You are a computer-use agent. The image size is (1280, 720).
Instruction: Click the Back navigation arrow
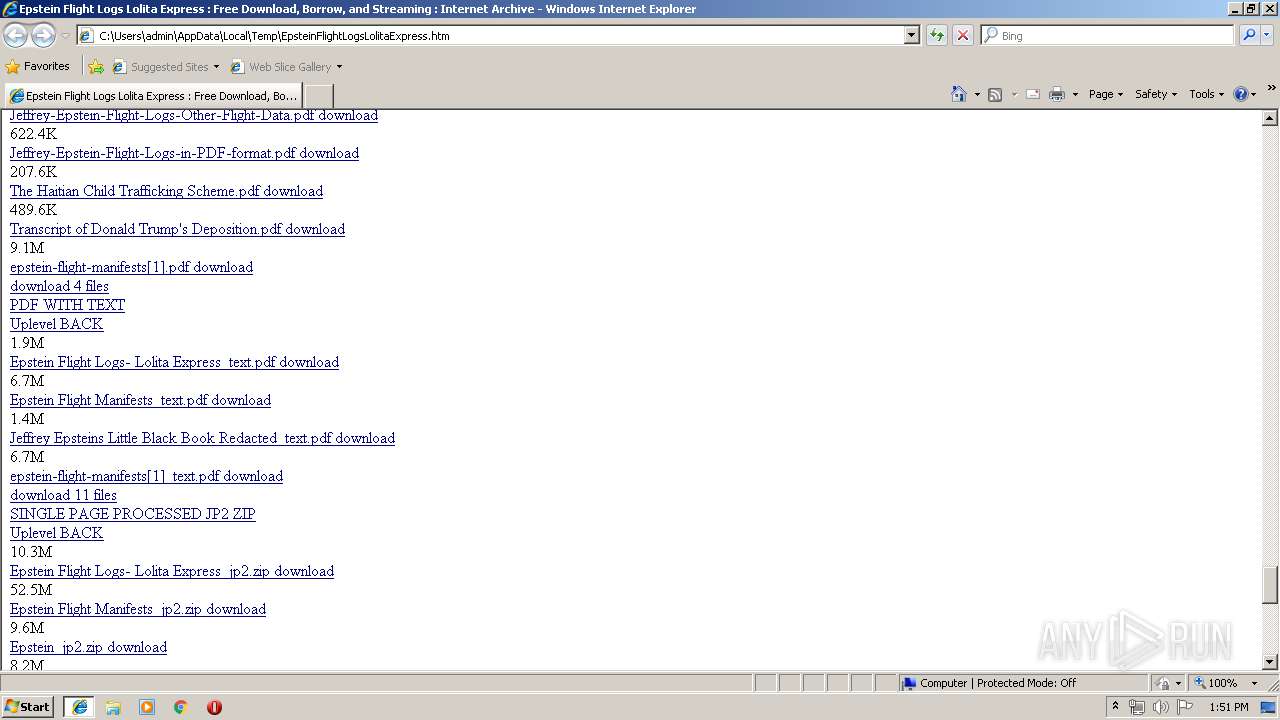point(15,36)
